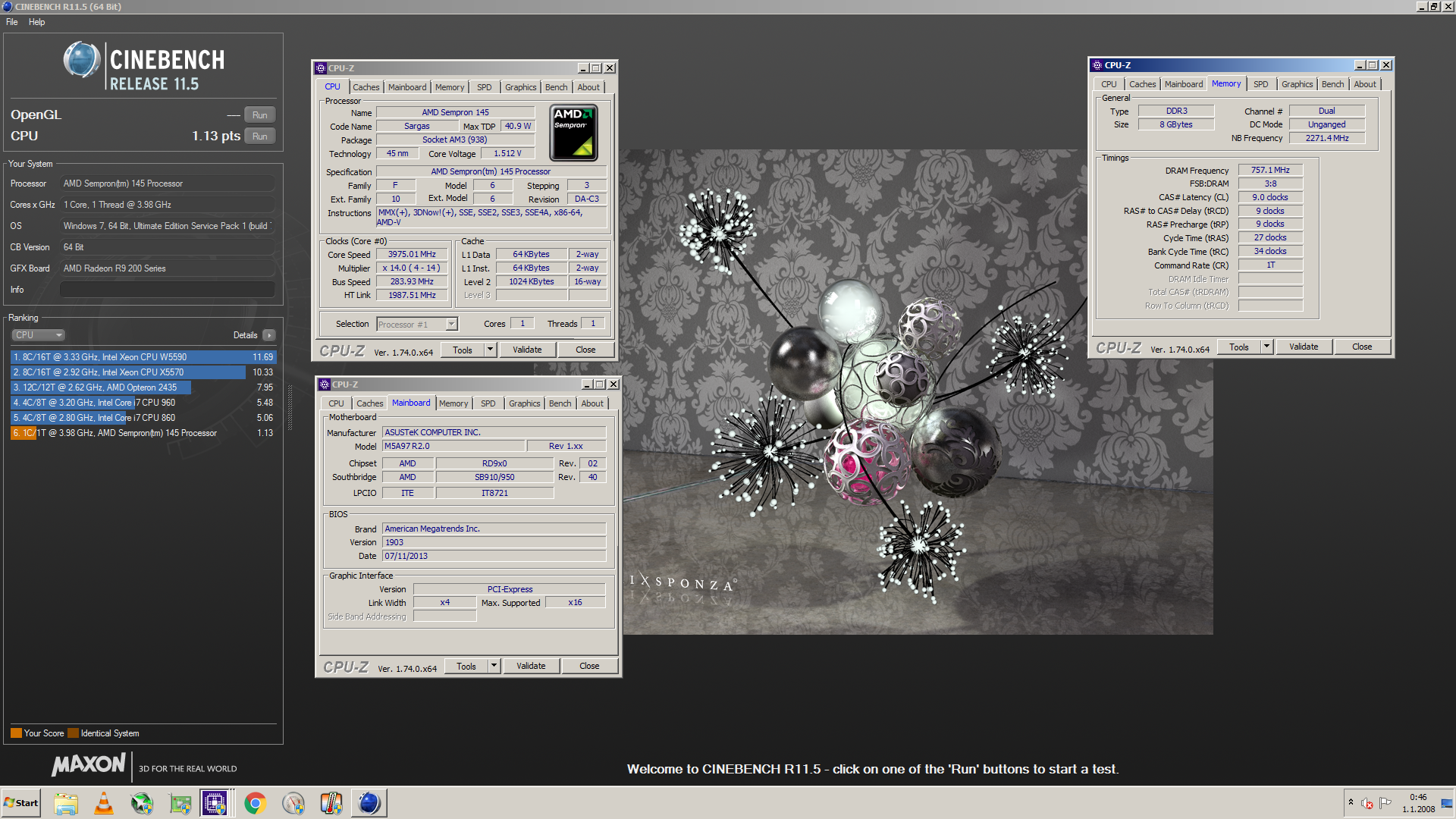Open the ranking CPU type dropdown
Screen dimensions: 1456x819
coord(38,335)
